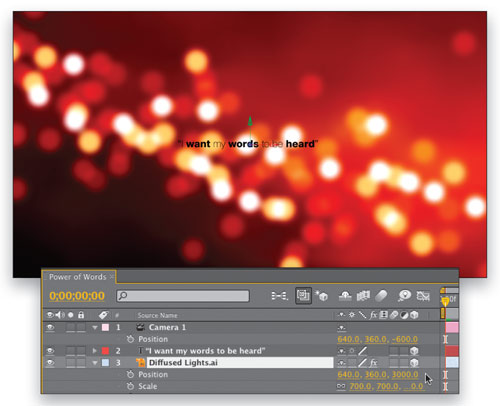Click the current time indicator marker
The width and height of the screenshot is (500, 406).
click(445, 302)
